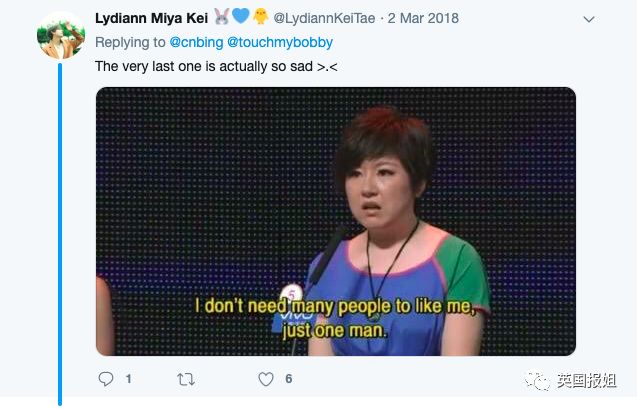
Task: Click the blue vertical thread line
Action: [60, 230]
